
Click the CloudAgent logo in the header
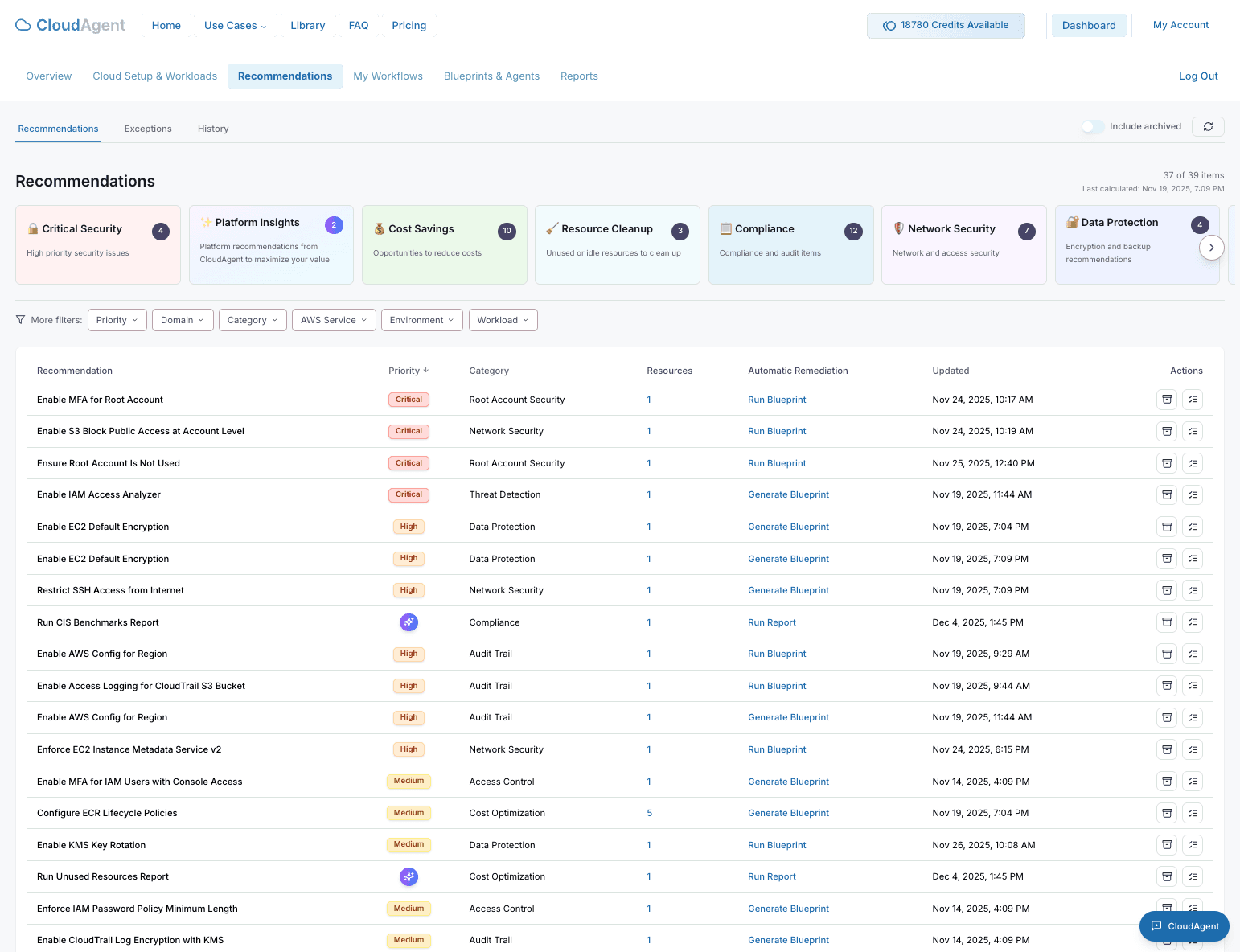[70, 25]
